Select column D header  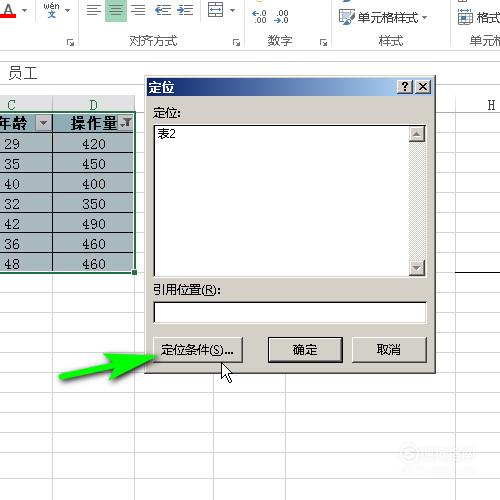[x=94, y=105]
